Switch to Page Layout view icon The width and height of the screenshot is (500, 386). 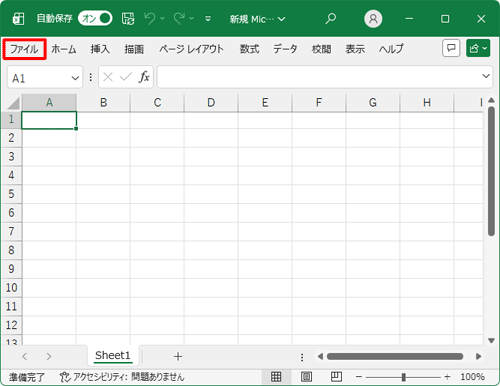[306, 377]
